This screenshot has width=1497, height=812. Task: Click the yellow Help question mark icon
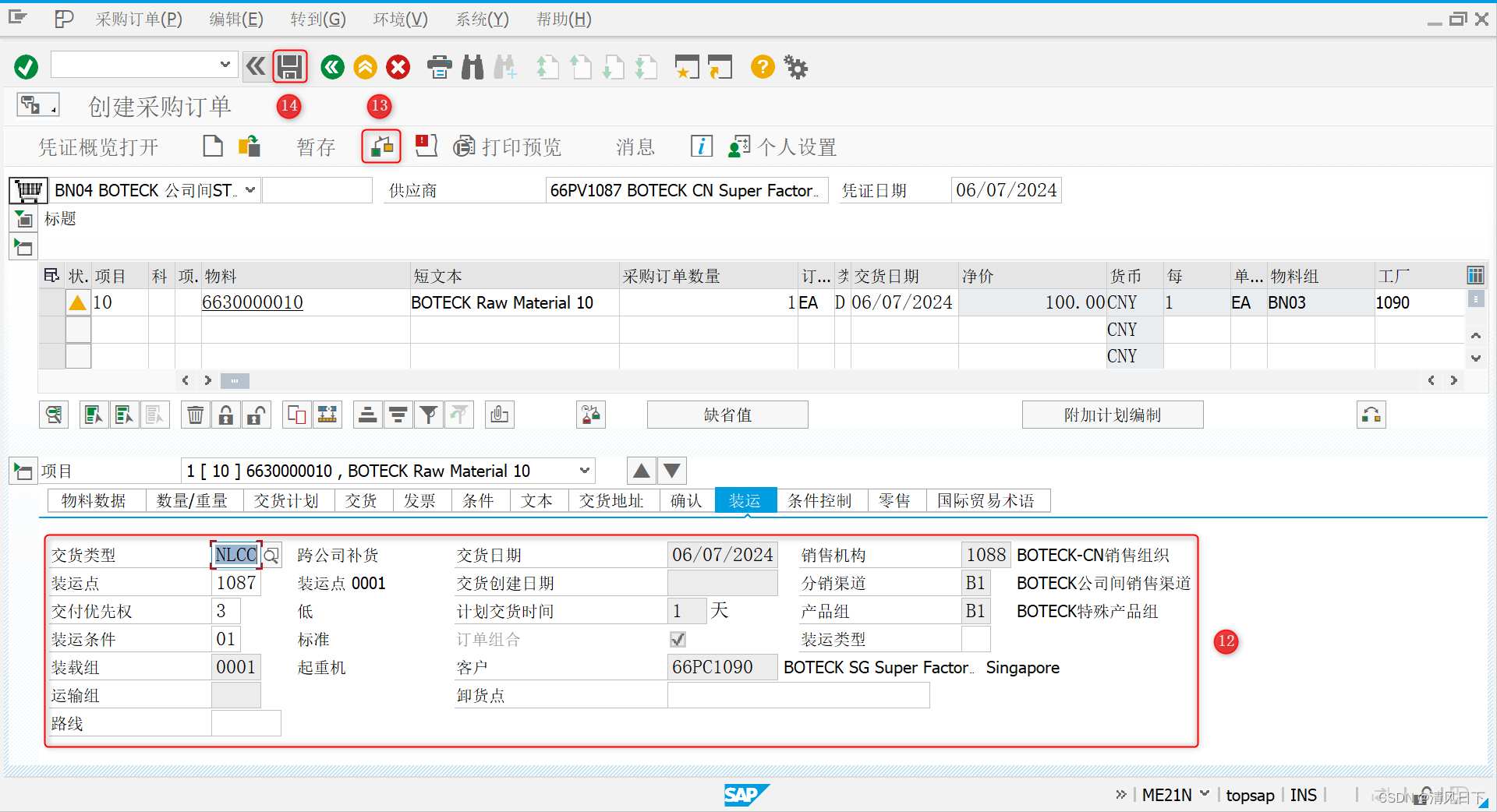point(763,67)
